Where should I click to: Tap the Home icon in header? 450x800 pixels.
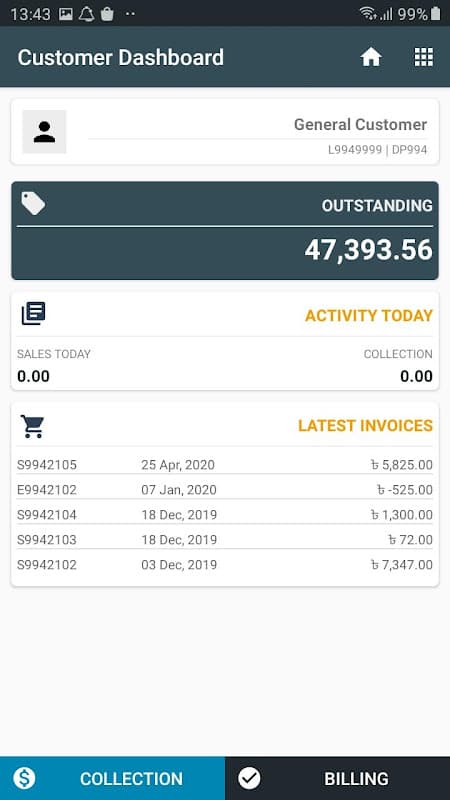(x=371, y=57)
